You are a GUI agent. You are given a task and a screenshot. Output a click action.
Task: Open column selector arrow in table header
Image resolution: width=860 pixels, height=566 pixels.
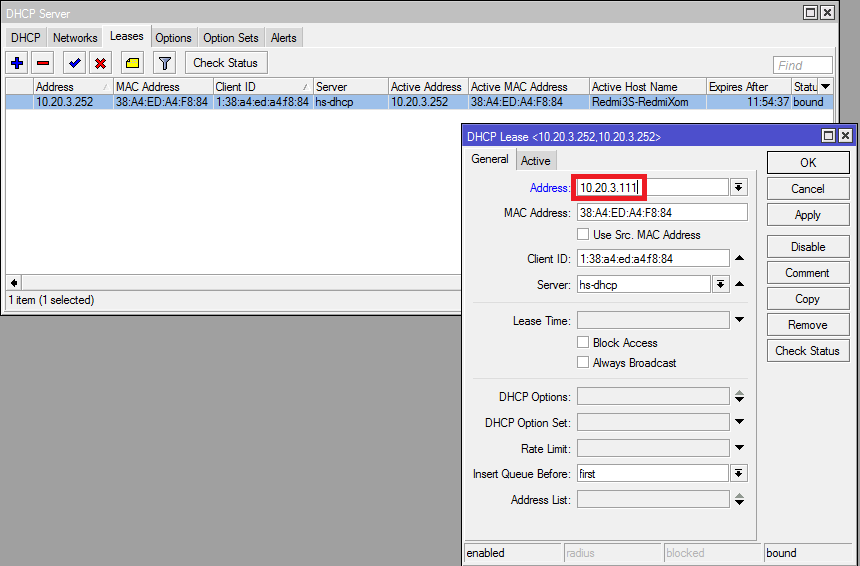click(825, 87)
